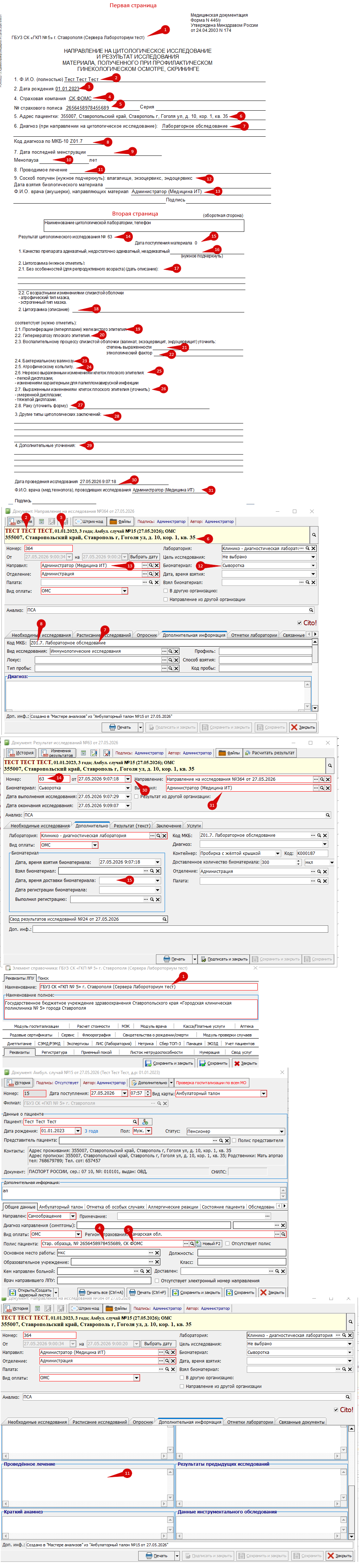Search the Полис пациента field

coord(192,1244)
